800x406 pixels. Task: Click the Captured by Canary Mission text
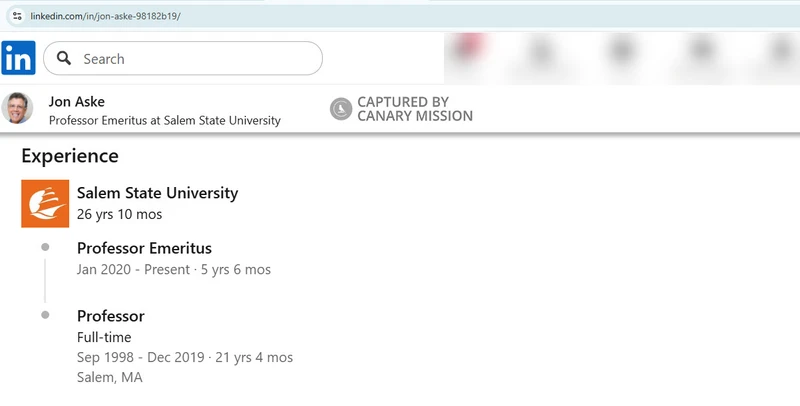click(415, 109)
